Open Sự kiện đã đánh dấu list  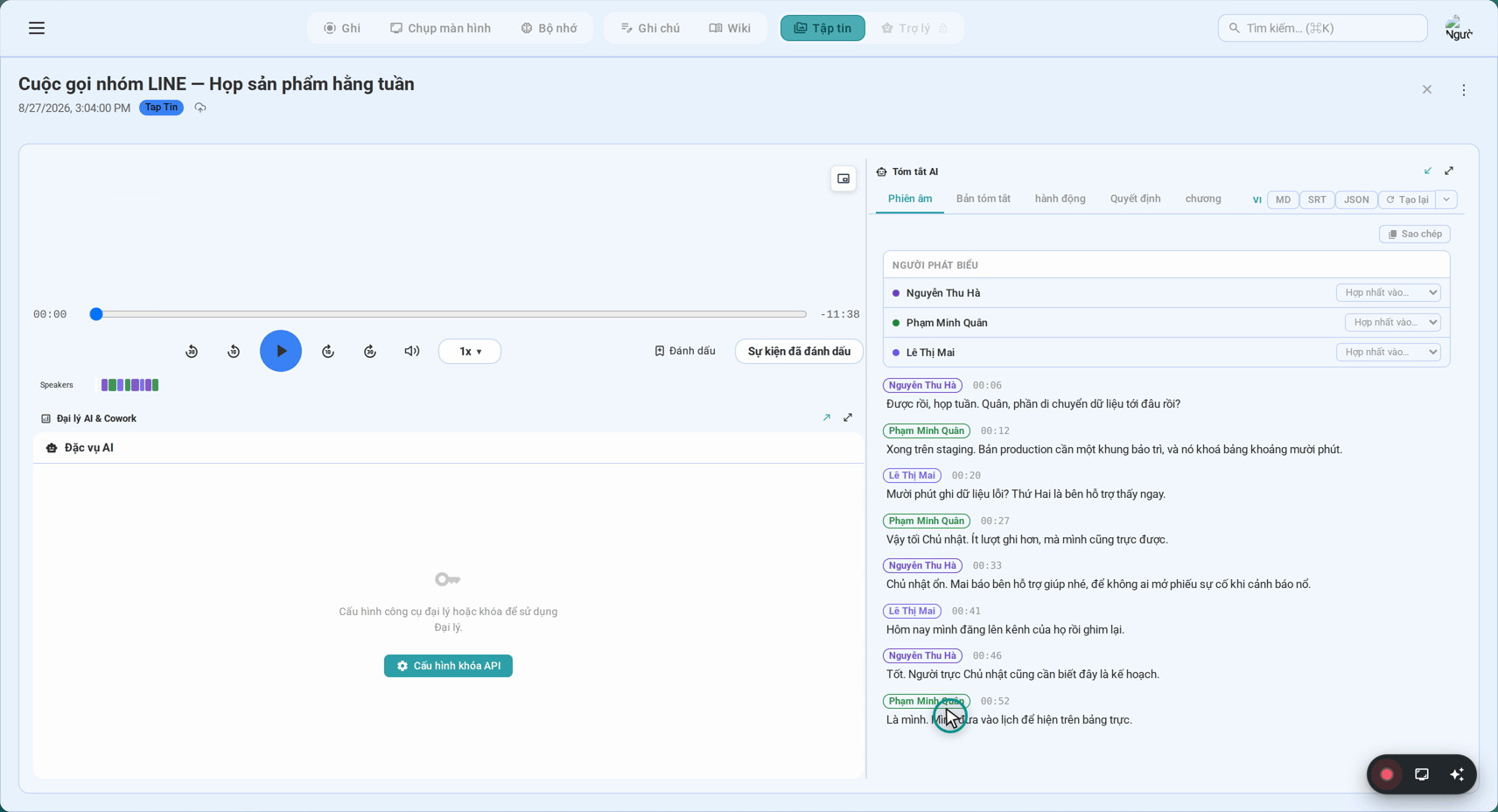(799, 351)
